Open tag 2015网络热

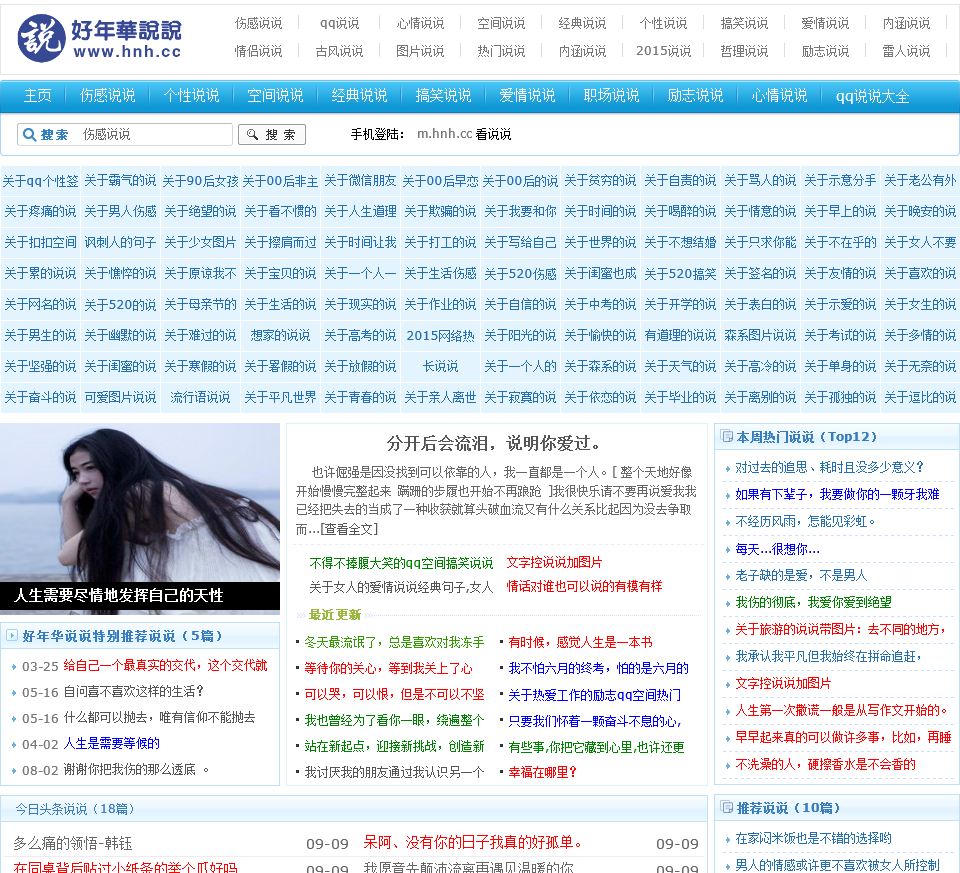tap(440, 335)
